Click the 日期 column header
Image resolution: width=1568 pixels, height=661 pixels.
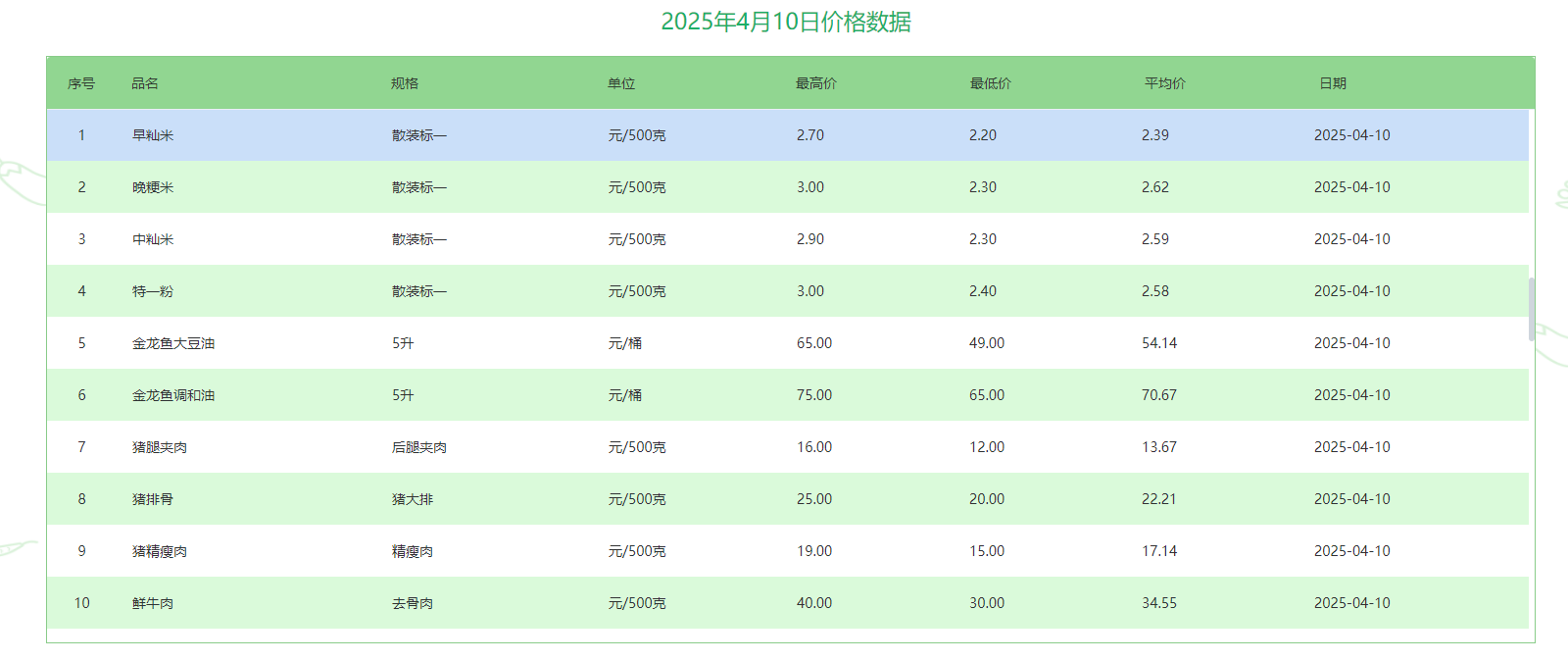pos(1332,83)
